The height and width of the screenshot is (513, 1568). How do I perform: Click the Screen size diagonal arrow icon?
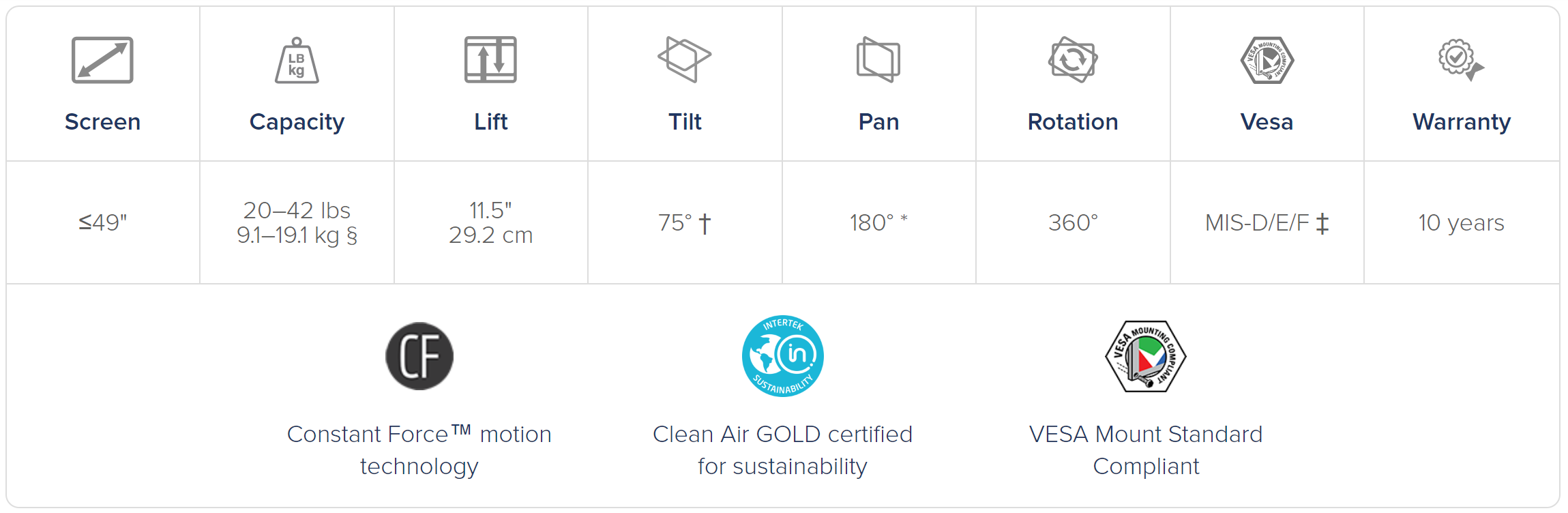tap(102, 60)
